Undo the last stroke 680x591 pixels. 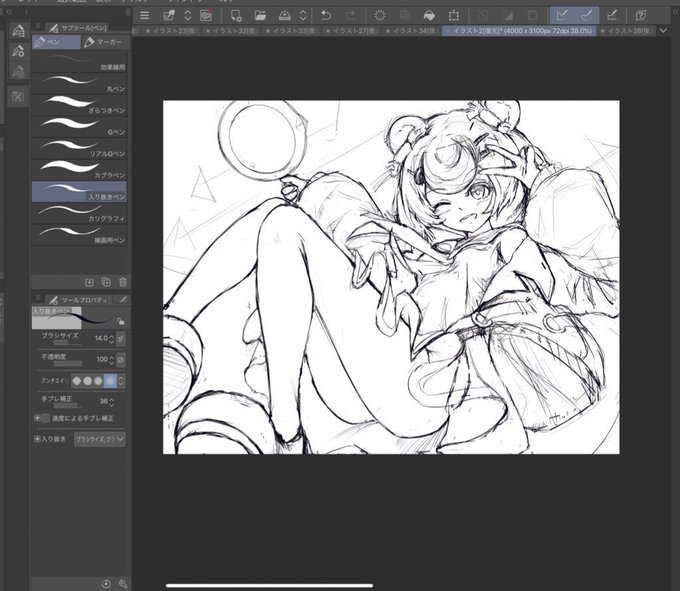click(x=326, y=16)
